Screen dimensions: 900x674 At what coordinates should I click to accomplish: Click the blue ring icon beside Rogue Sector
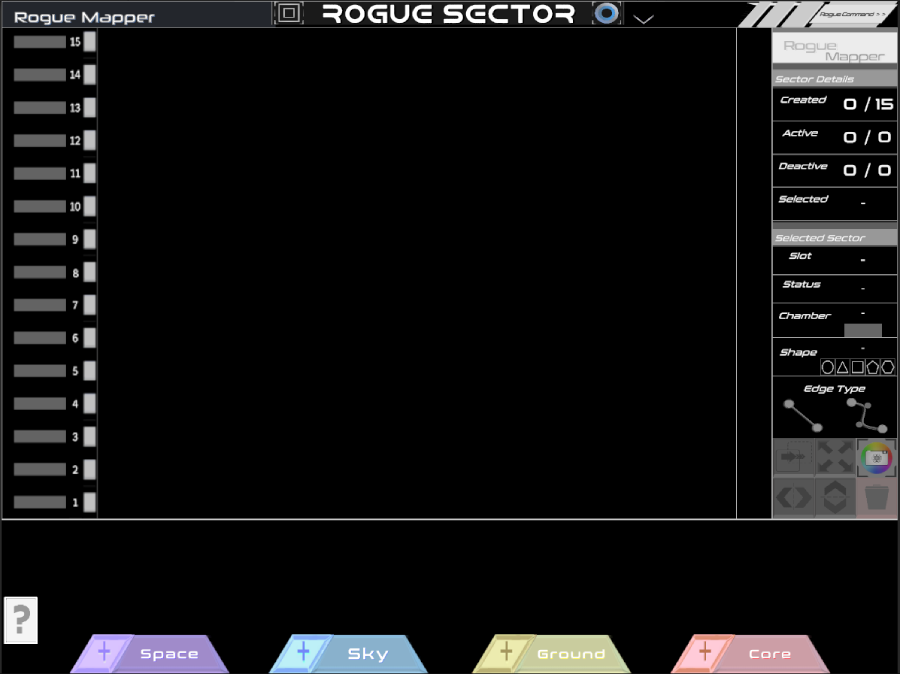(x=606, y=13)
